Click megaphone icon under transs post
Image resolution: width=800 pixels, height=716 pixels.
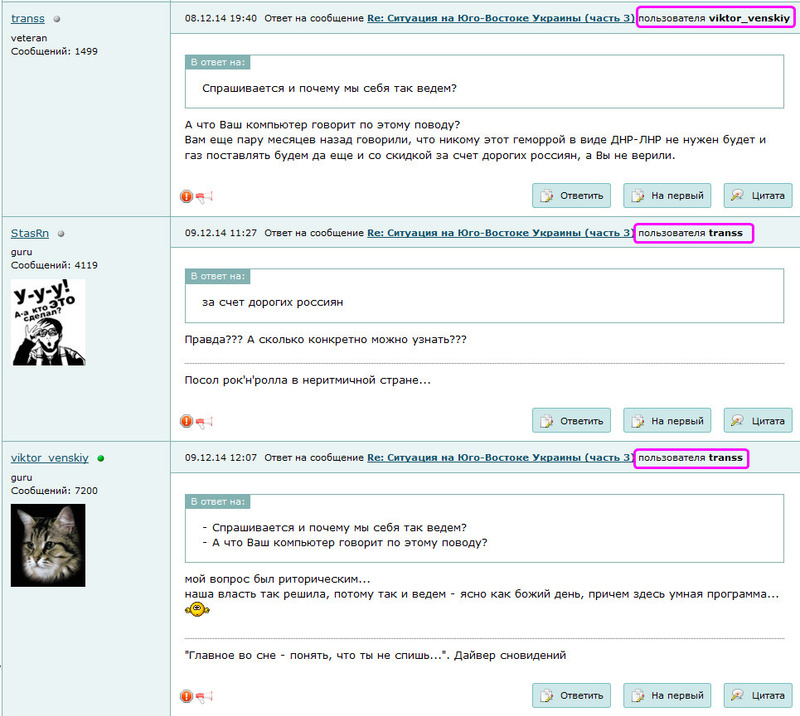[x=204, y=196]
